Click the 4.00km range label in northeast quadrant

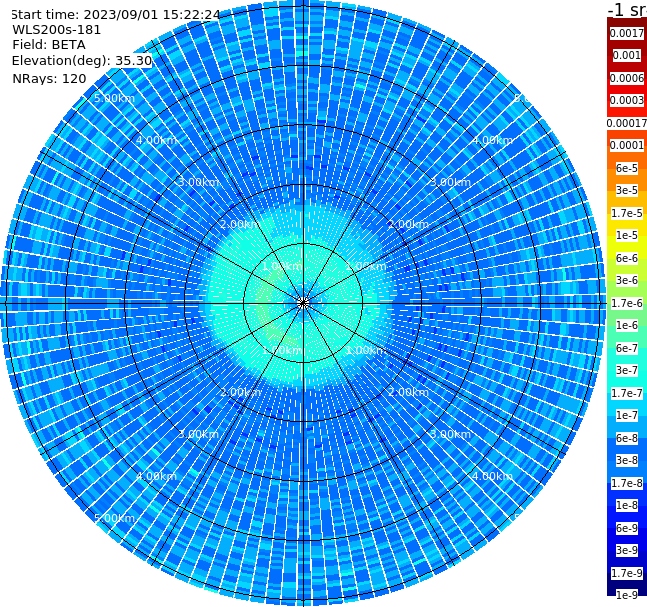(492, 140)
